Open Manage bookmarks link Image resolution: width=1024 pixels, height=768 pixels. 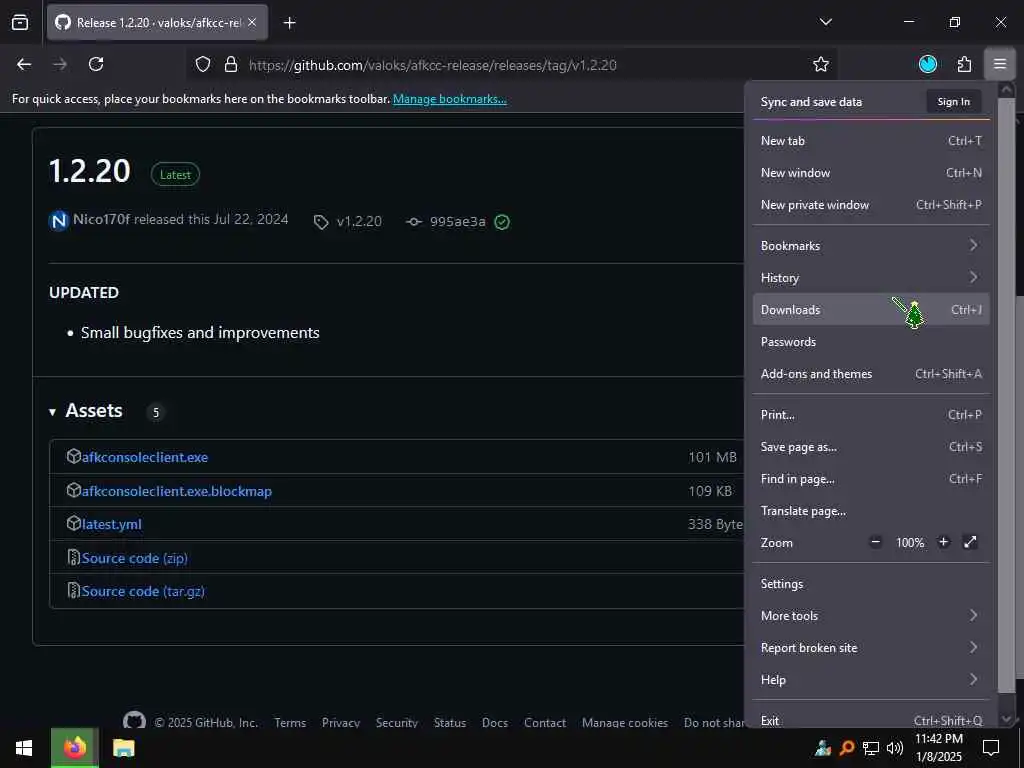pyautogui.click(x=449, y=99)
